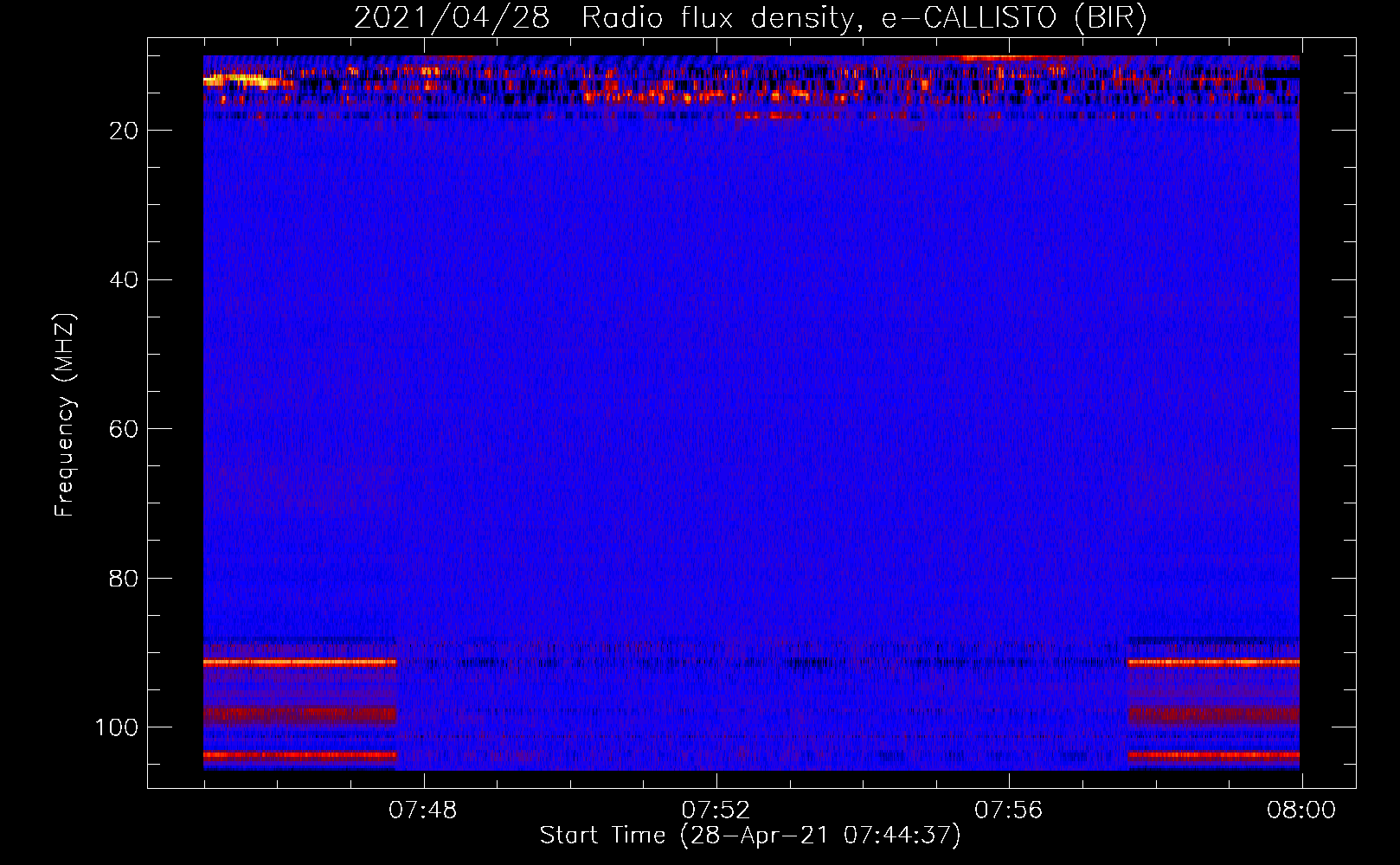Click the 20 MHz frequency tick label
The image size is (1400, 865).
[x=124, y=131]
